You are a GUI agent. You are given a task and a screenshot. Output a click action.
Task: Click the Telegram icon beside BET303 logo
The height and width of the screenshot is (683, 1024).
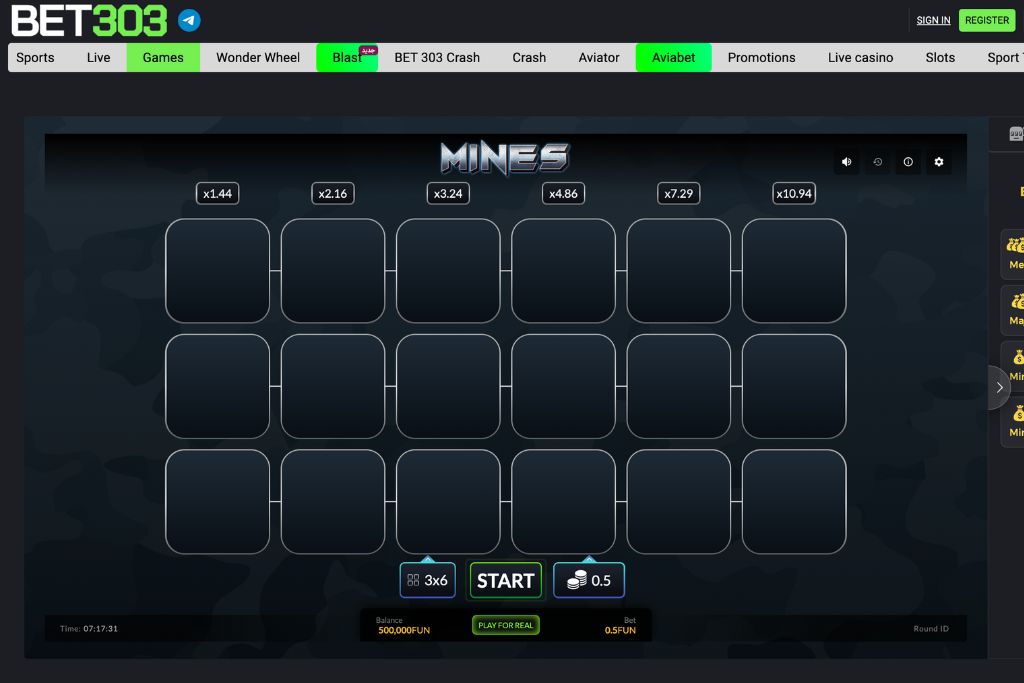[188, 20]
